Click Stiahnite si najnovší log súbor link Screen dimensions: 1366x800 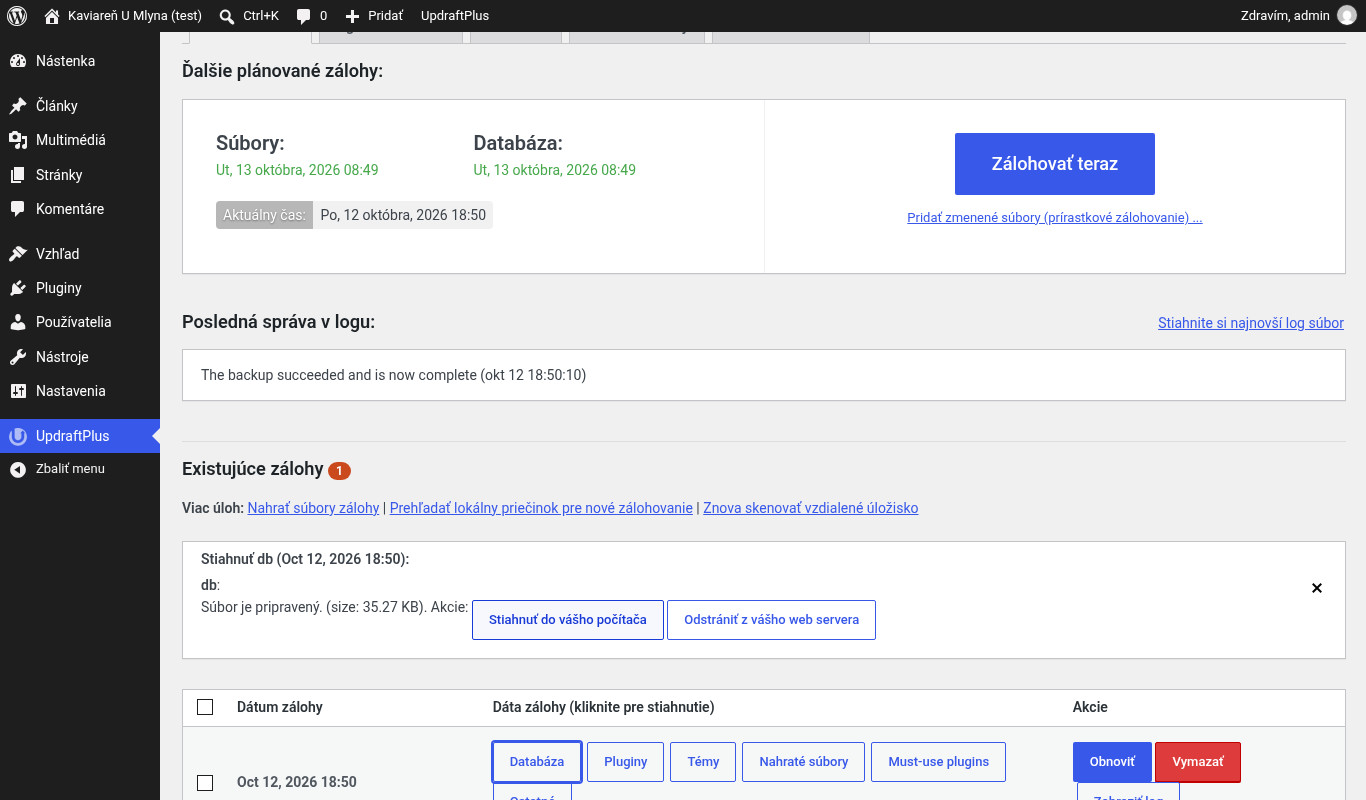click(1251, 323)
